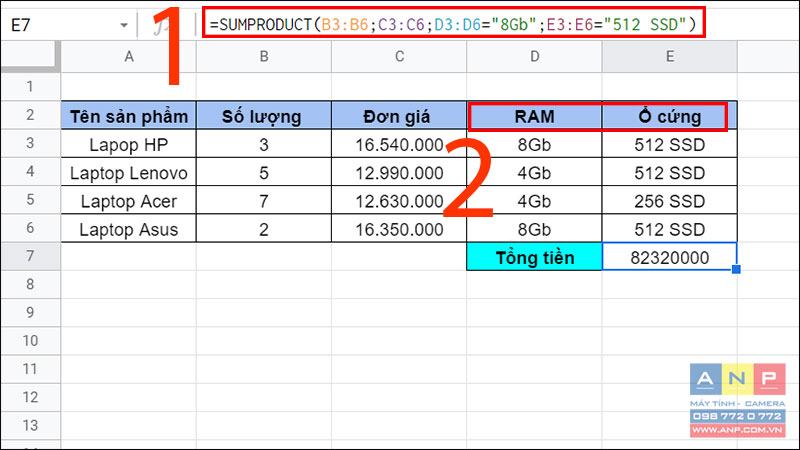Select row 3 header
This screenshot has width=800, height=450.
click(x=31, y=143)
